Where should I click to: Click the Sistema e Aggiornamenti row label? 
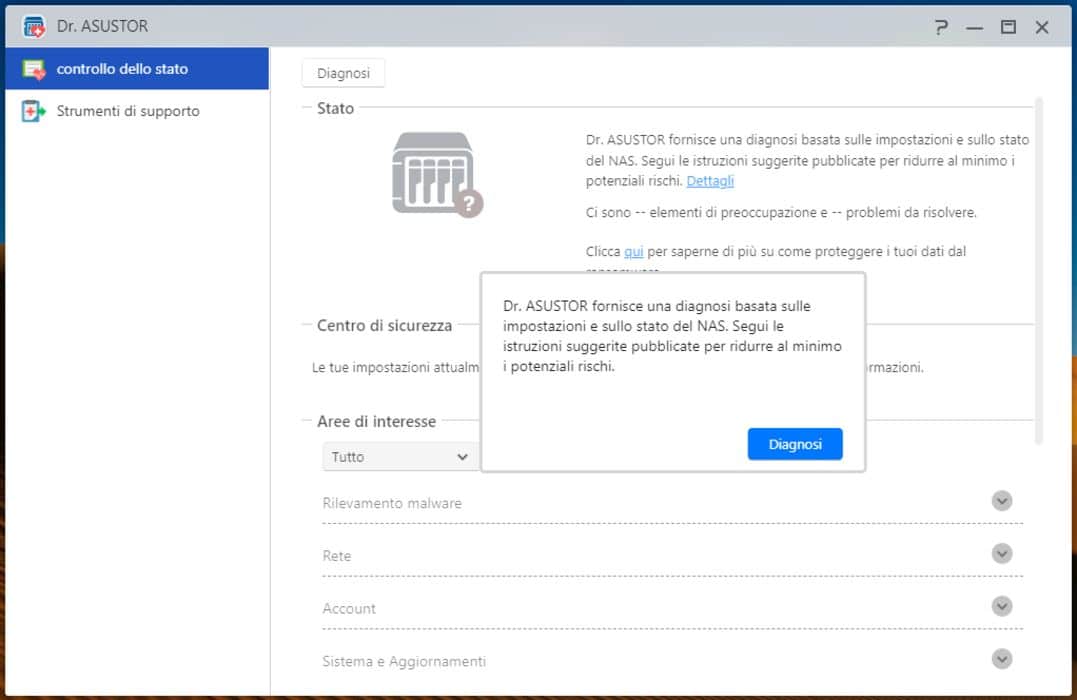pyautogui.click(x=404, y=662)
